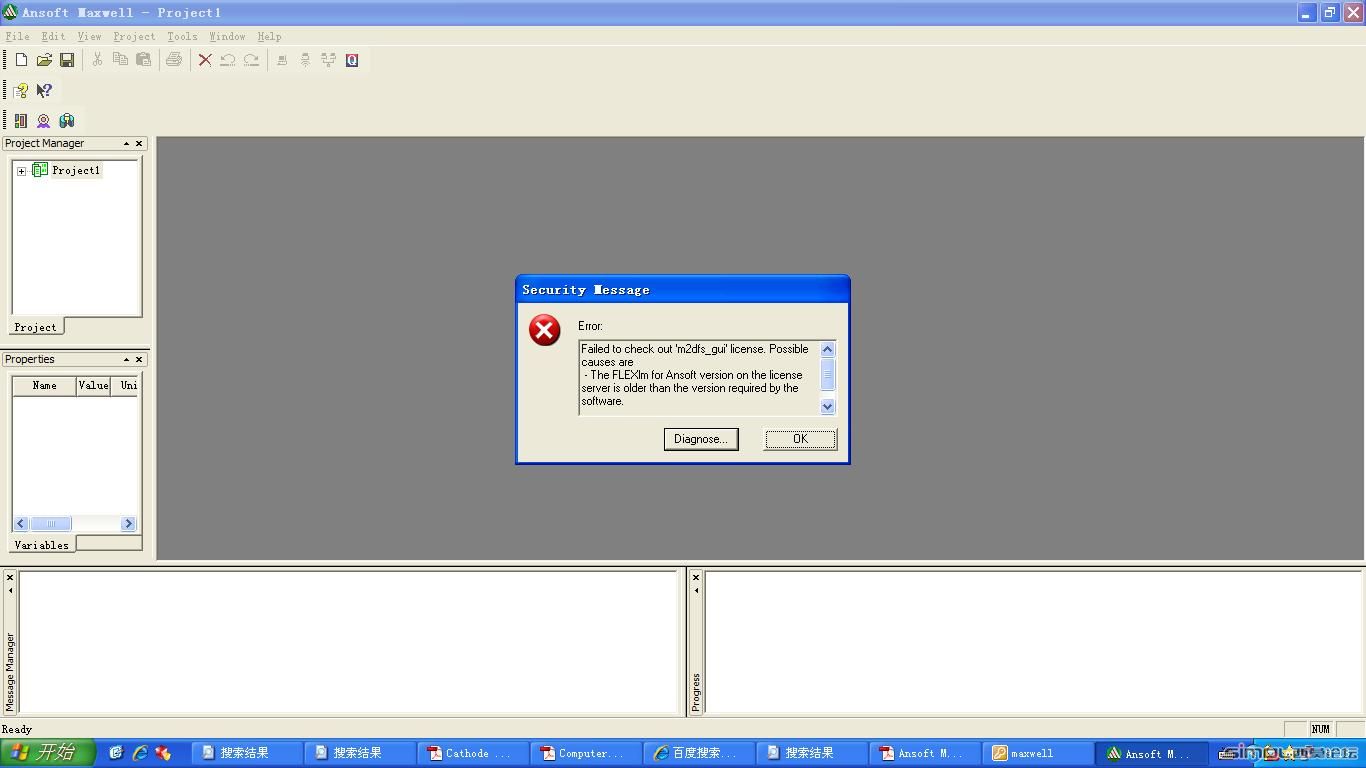Click error message scrollbar up arrow

click(x=827, y=349)
